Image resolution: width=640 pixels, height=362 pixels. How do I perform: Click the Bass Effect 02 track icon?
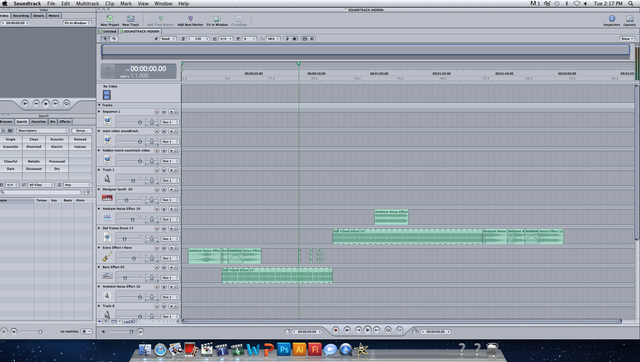[107, 276]
